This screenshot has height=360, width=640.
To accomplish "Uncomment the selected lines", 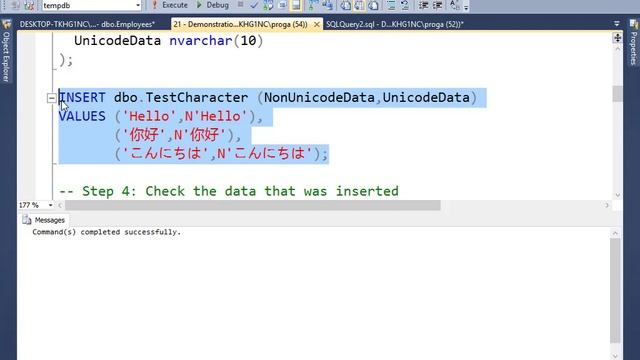I will (x=405, y=5).
